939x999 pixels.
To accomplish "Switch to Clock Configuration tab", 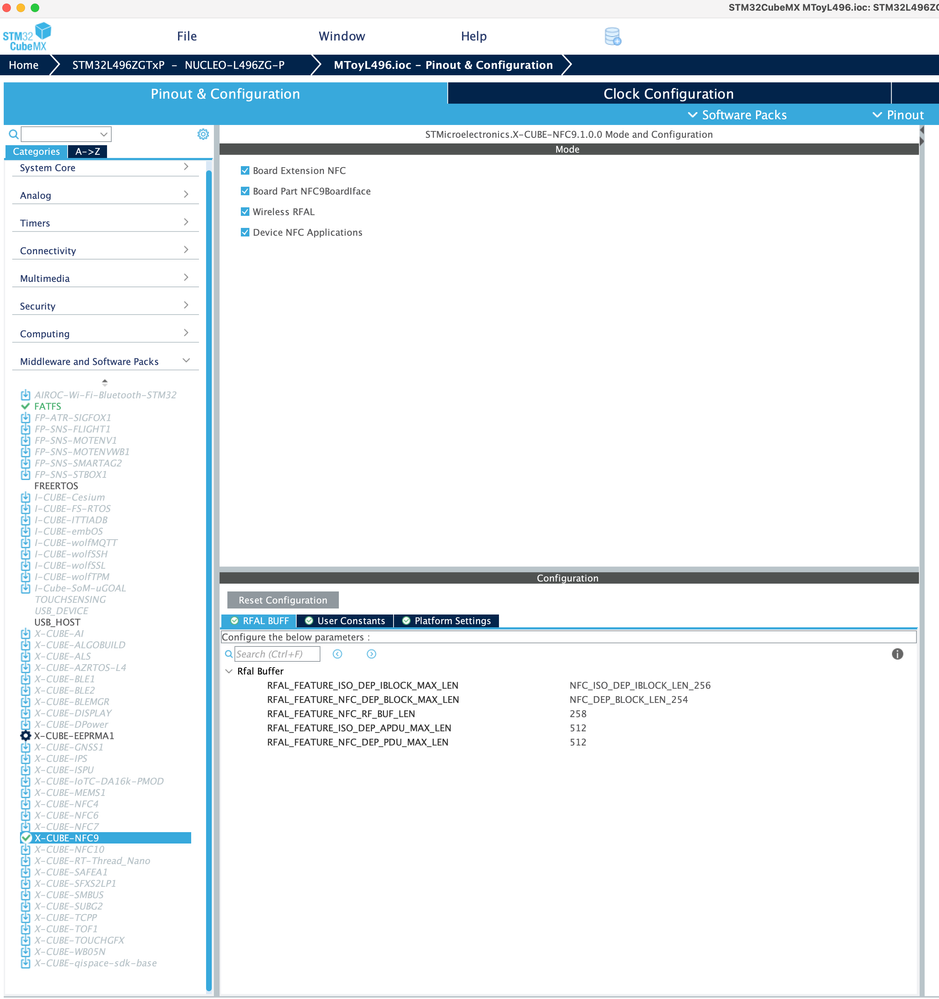I will pyautogui.click(x=669, y=94).
